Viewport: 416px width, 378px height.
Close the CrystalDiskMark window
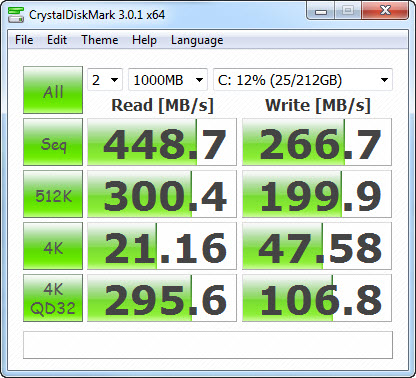[385, 11]
